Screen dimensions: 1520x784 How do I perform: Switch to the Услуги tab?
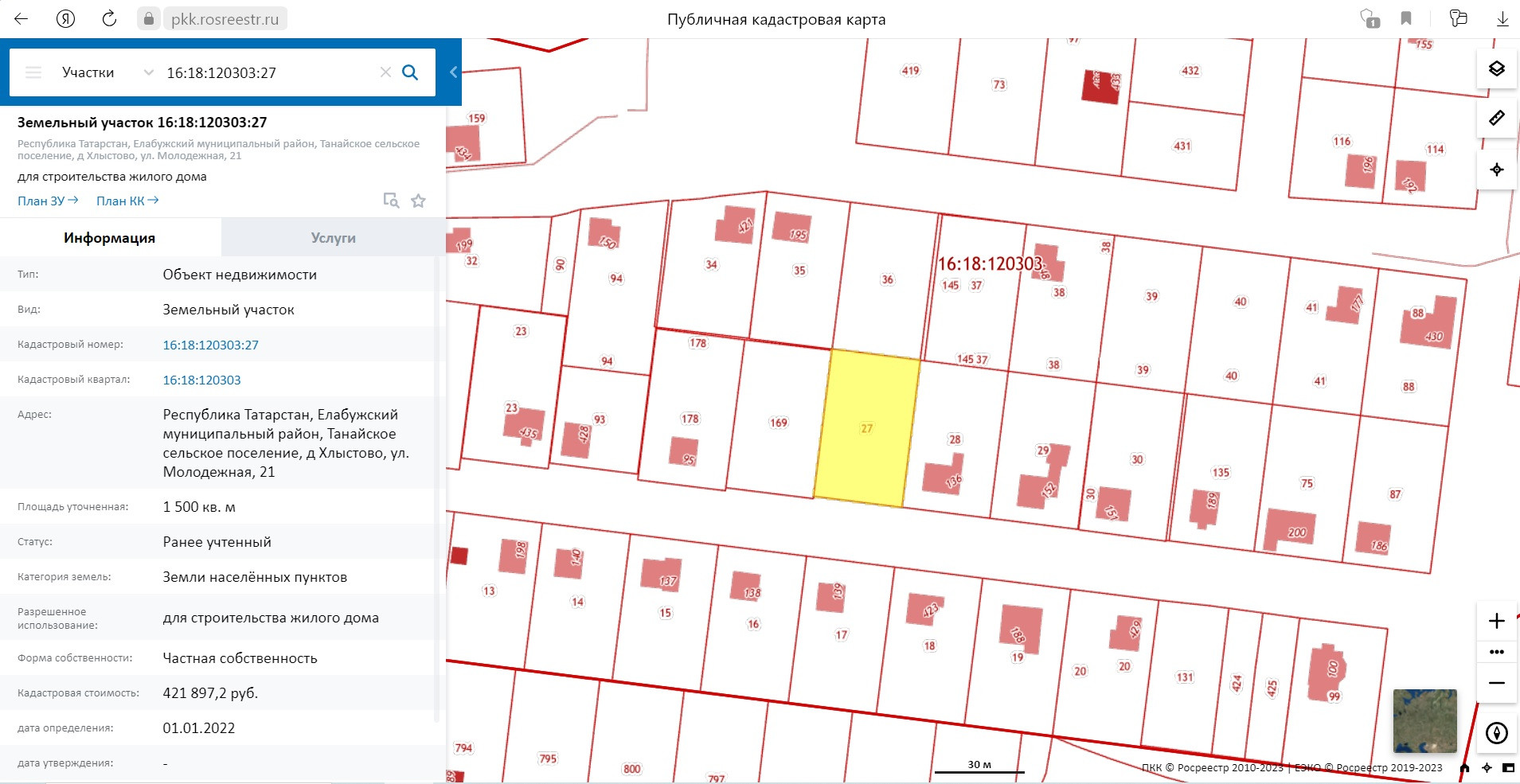(x=333, y=238)
